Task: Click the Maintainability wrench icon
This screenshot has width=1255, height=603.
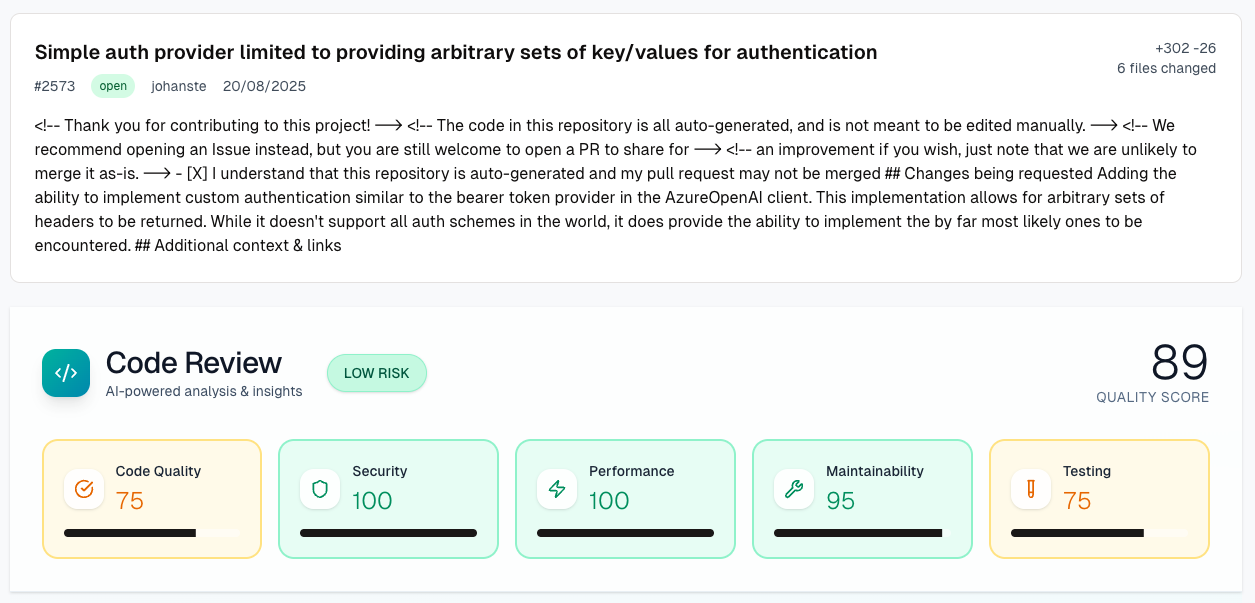Action: (x=794, y=489)
